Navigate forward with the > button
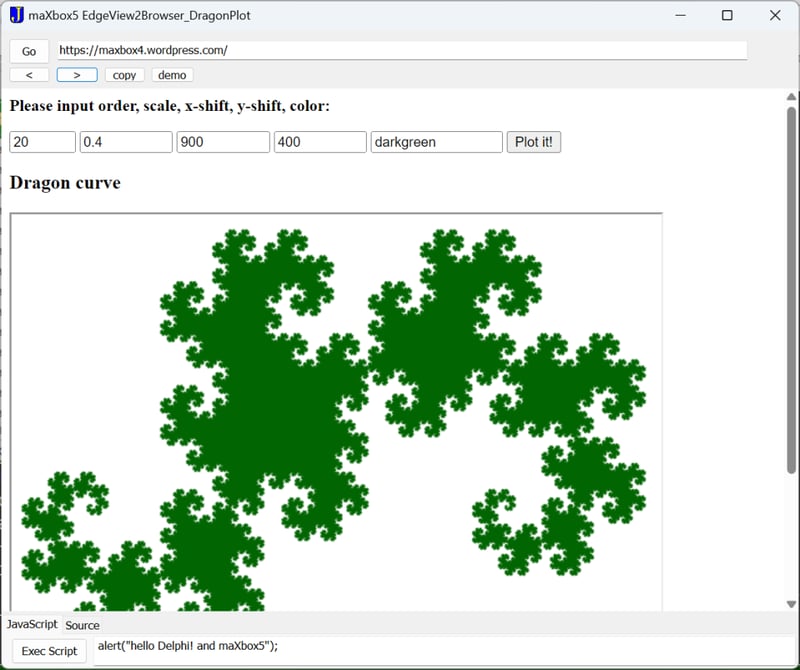800x670 pixels. click(x=77, y=74)
